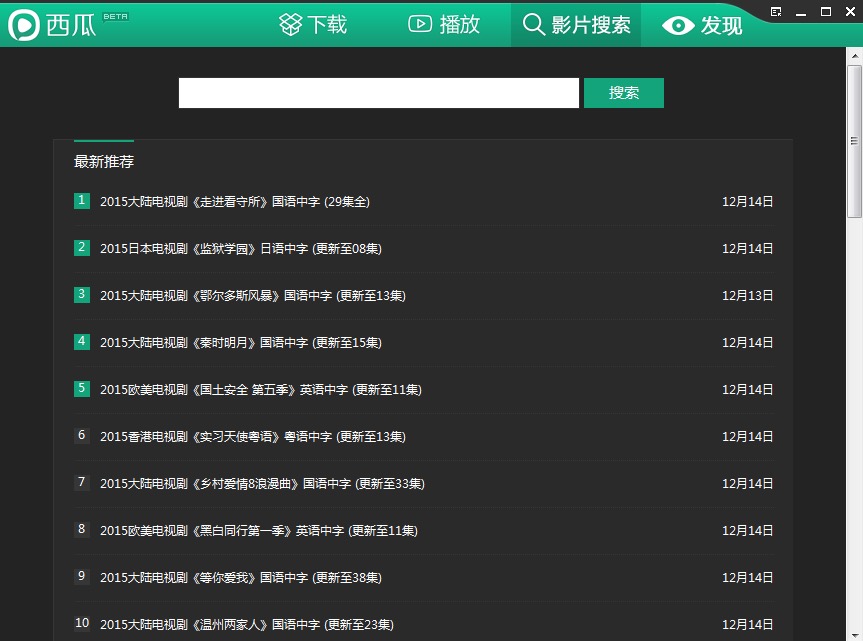863x641 pixels.
Task: Click the 12月13日 date beside 《鄂尔多斯风暴》
Action: point(746,295)
